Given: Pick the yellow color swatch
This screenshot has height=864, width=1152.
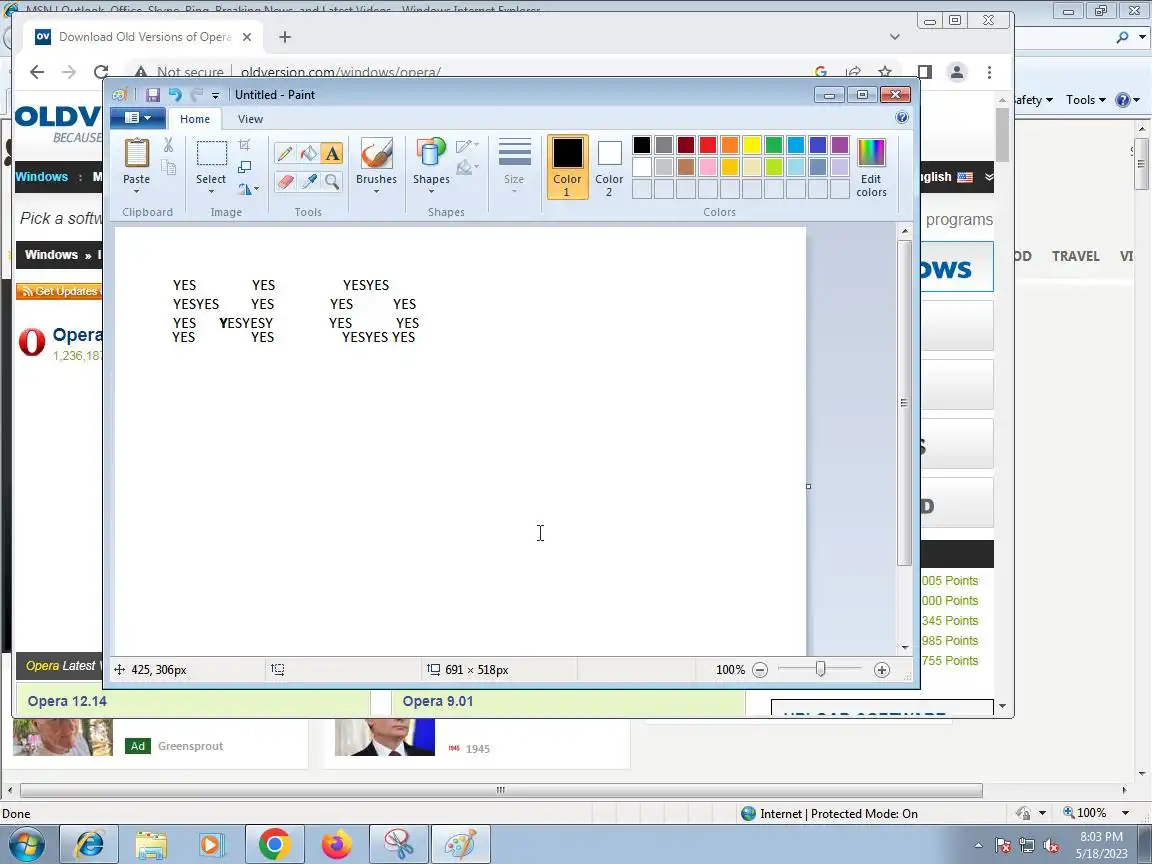Looking at the screenshot, I should point(752,145).
